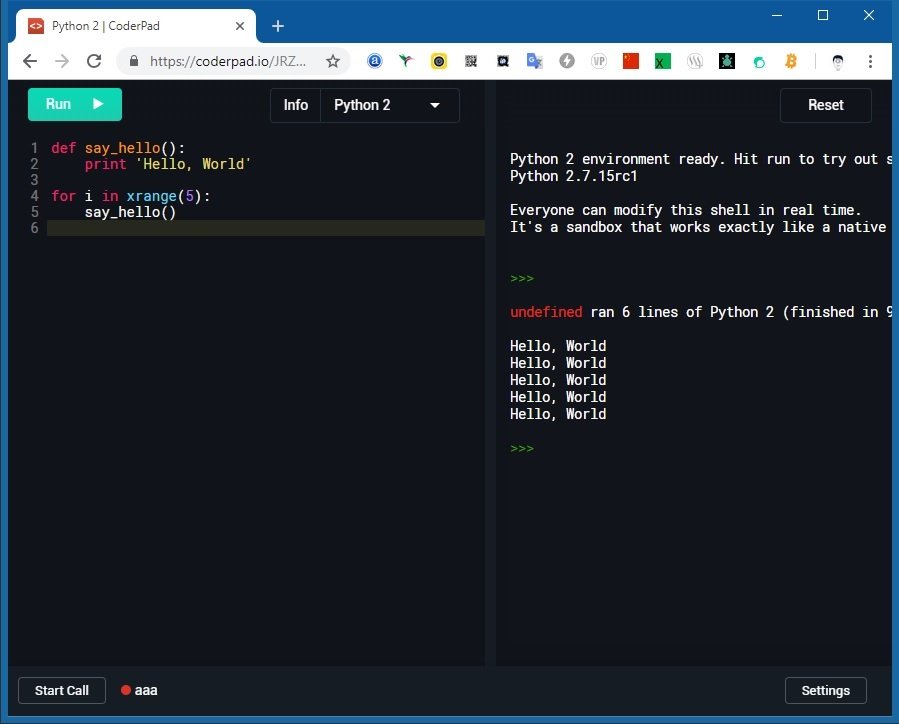Click the coderpad.io address bar
This screenshot has height=724, width=899.
(x=228, y=61)
